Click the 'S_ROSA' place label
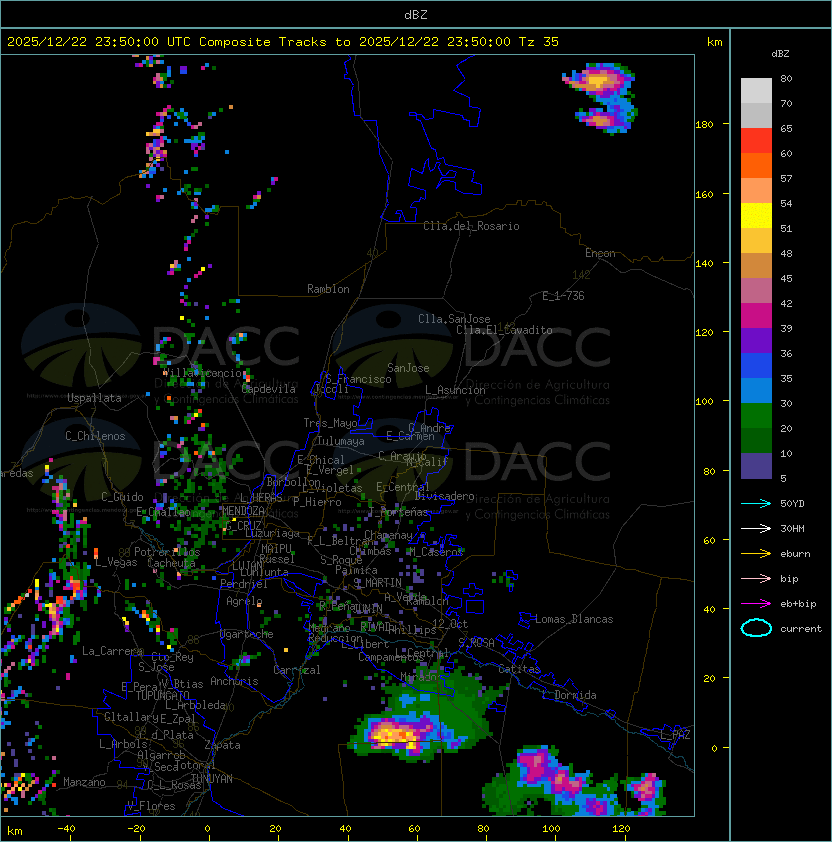Screen dimensions: 832x842 pyautogui.click(x=476, y=643)
